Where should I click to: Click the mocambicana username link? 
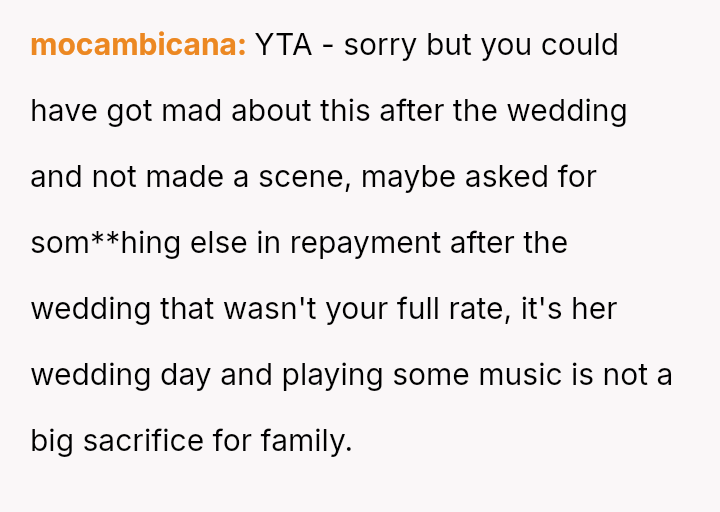pos(138,45)
